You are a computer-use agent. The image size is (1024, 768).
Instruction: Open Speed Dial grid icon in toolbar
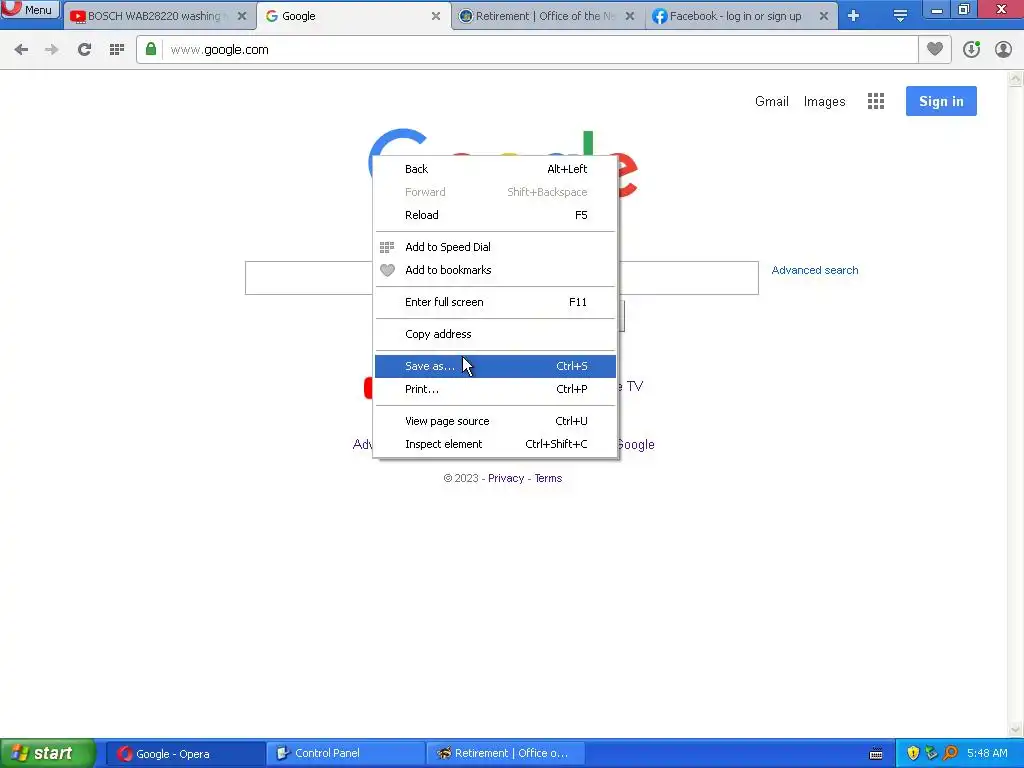click(x=117, y=50)
